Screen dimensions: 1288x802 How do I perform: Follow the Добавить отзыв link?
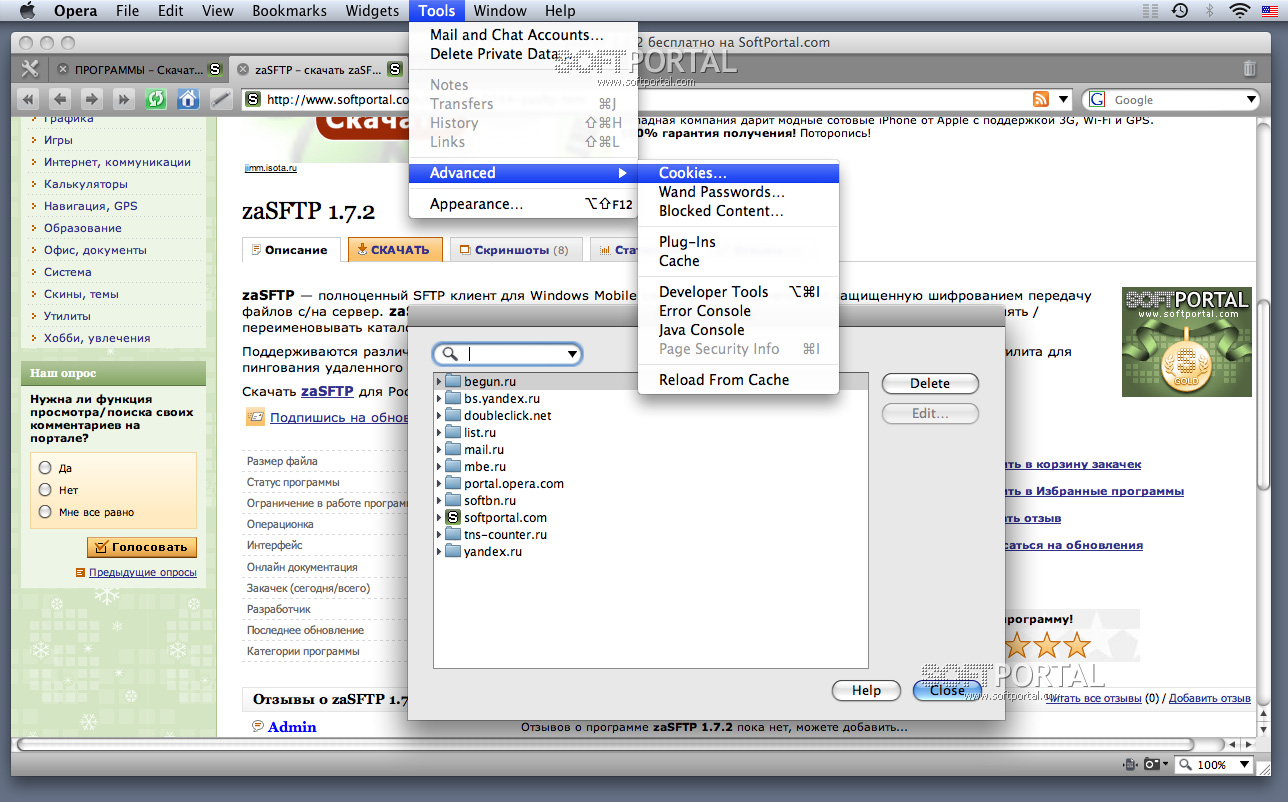pyautogui.click(x=1210, y=698)
